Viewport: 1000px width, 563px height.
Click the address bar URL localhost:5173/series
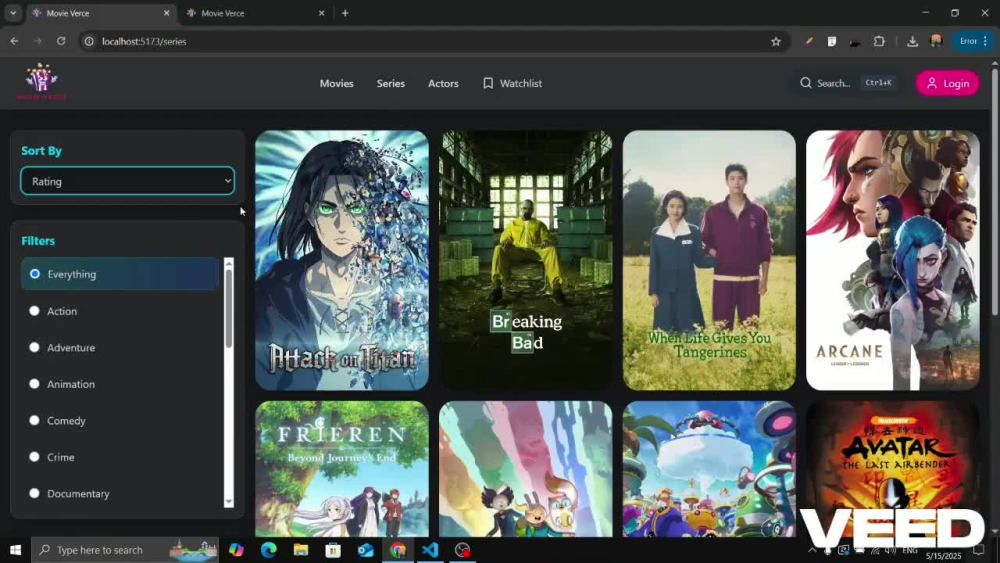(x=144, y=41)
